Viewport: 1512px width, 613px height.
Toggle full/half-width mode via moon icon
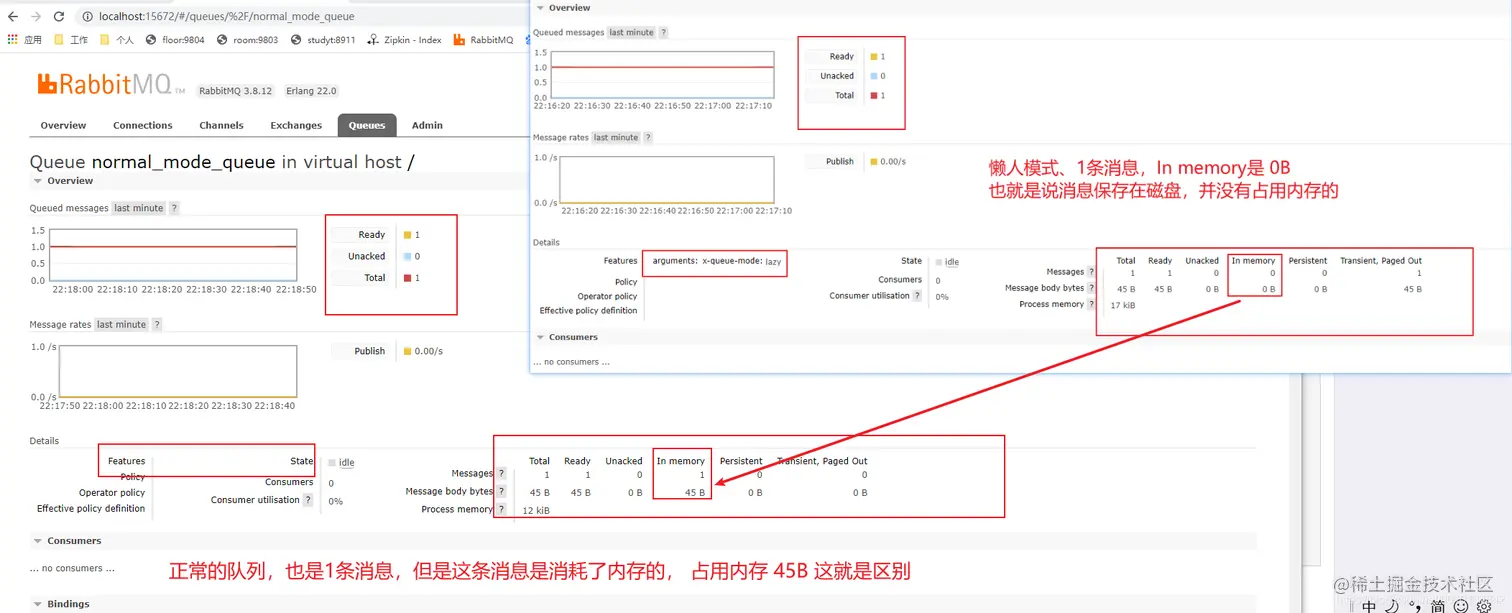click(x=1392, y=605)
